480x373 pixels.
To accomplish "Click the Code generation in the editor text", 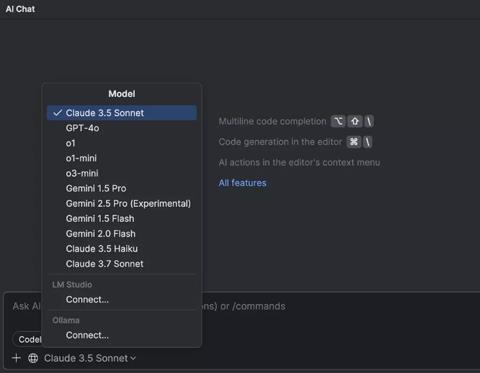I will click(280, 142).
